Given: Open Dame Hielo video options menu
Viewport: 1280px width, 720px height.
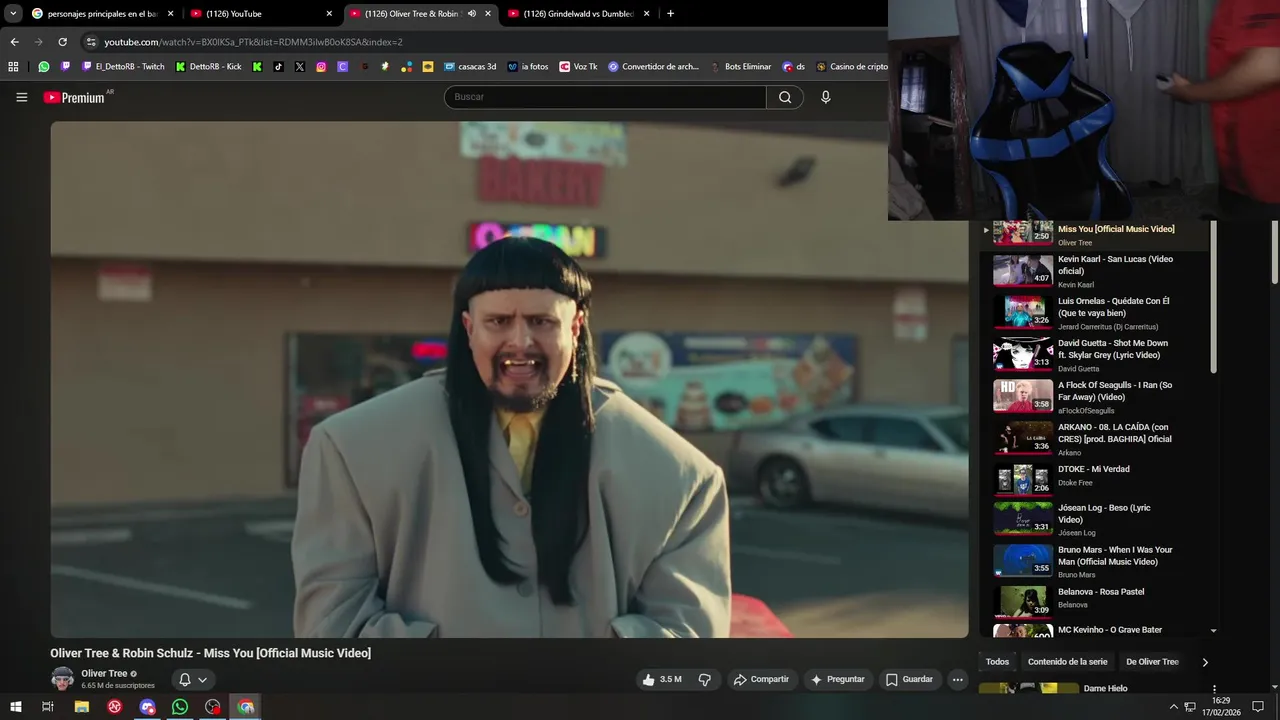Looking at the screenshot, I should click(x=1214, y=689).
